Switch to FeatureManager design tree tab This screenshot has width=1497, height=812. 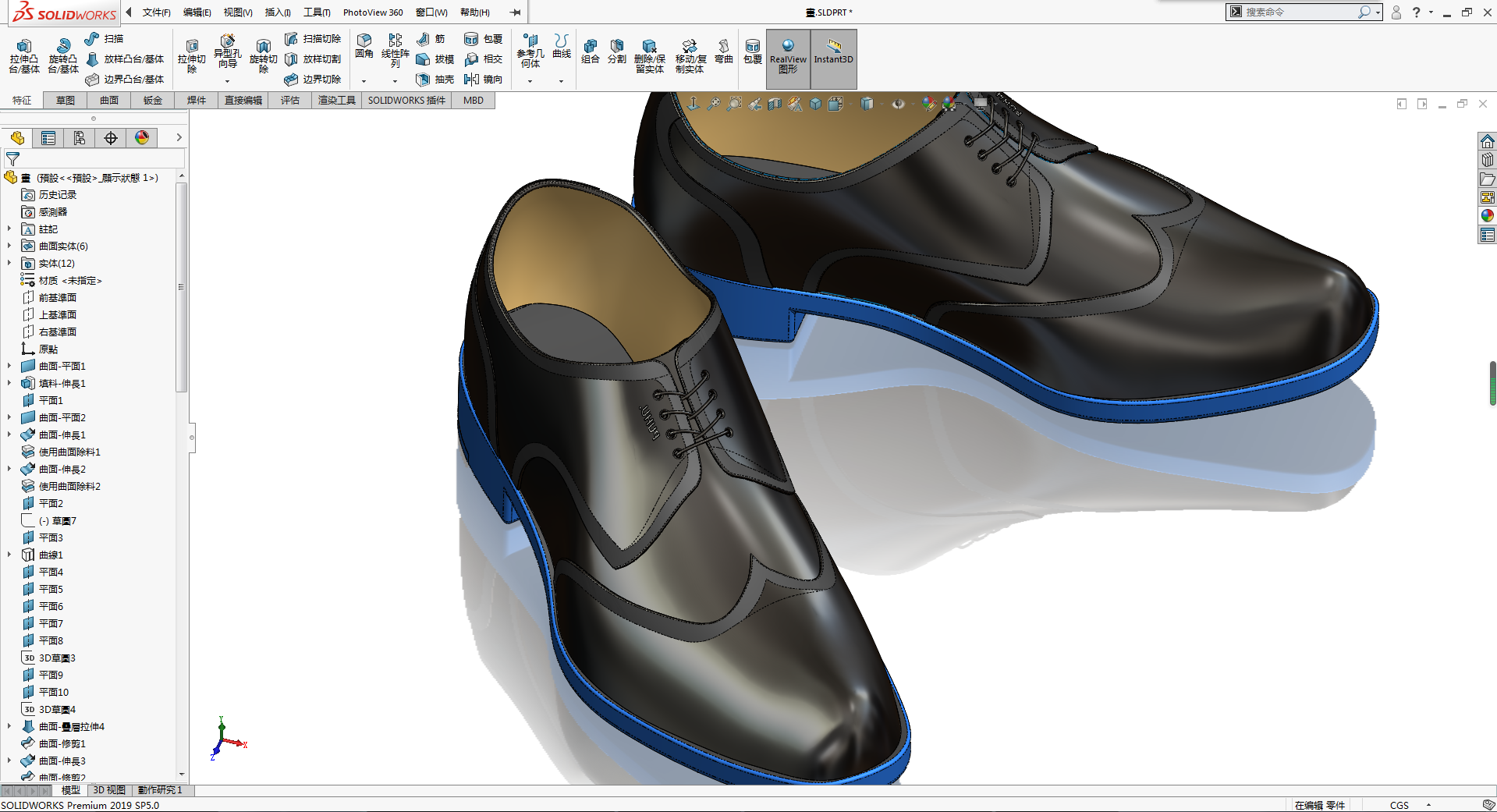point(17,138)
